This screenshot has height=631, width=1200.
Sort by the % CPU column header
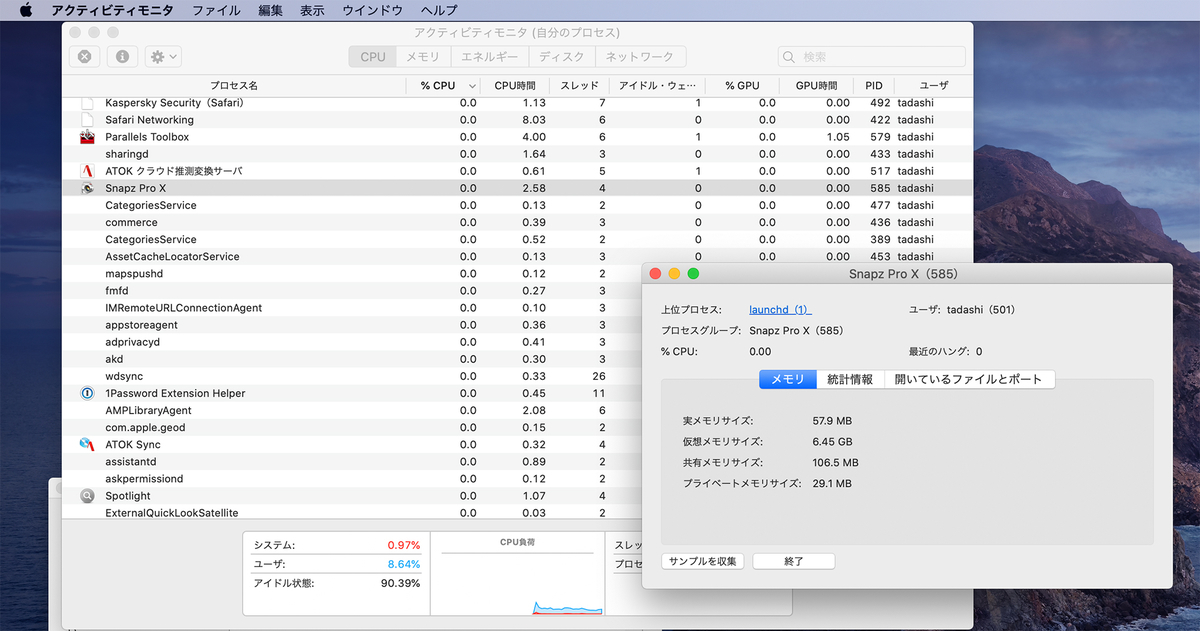click(443, 86)
